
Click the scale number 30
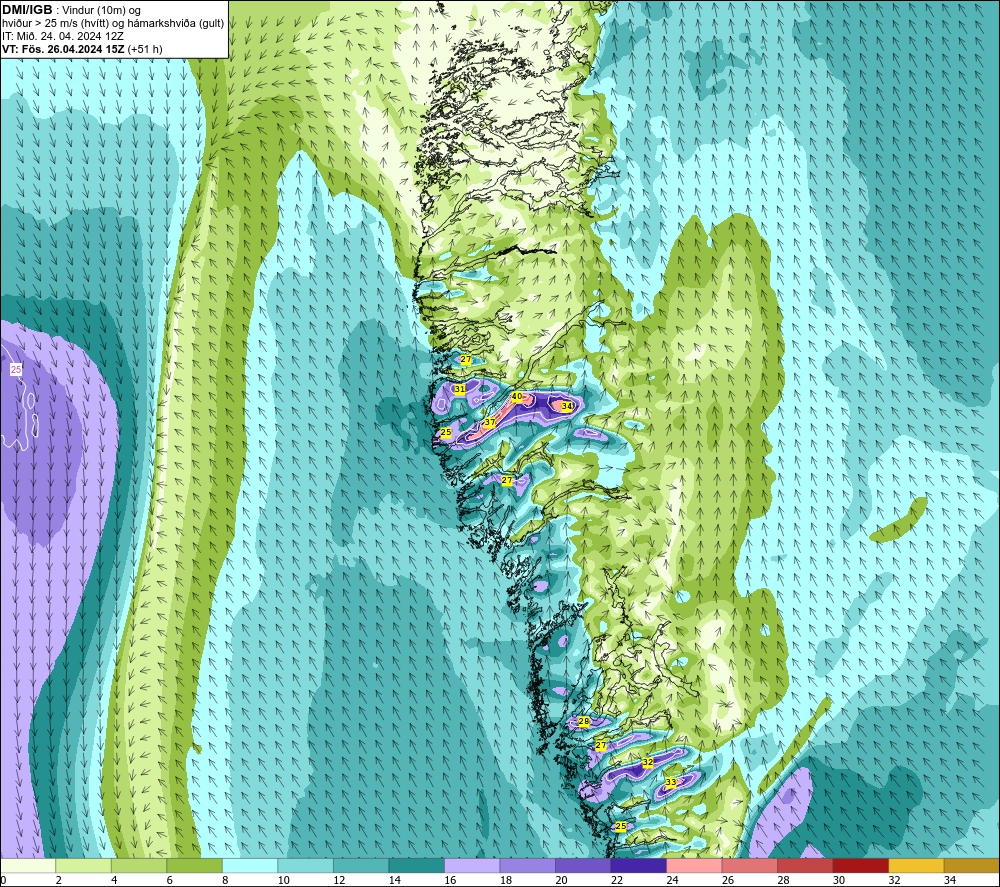pos(839,880)
